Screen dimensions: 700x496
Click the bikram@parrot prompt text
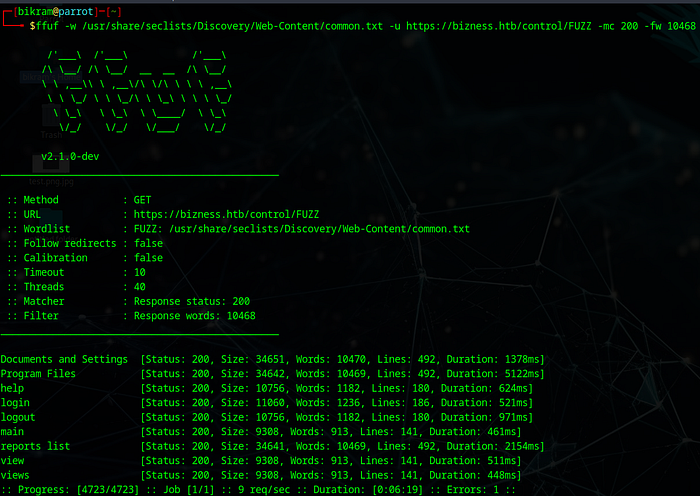[x=55, y=12]
